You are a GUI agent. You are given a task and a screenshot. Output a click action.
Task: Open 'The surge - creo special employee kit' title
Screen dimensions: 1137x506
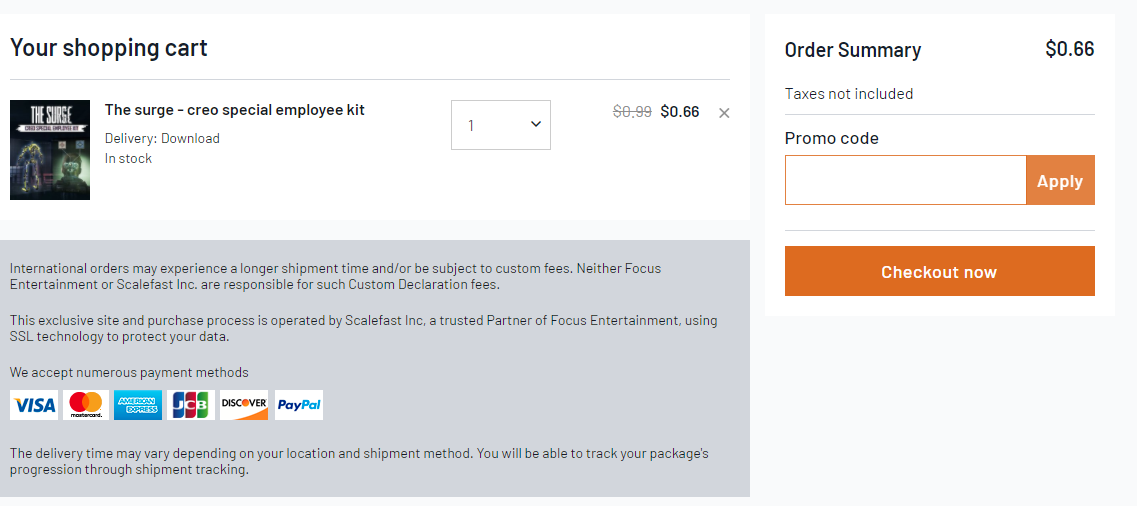click(234, 110)
